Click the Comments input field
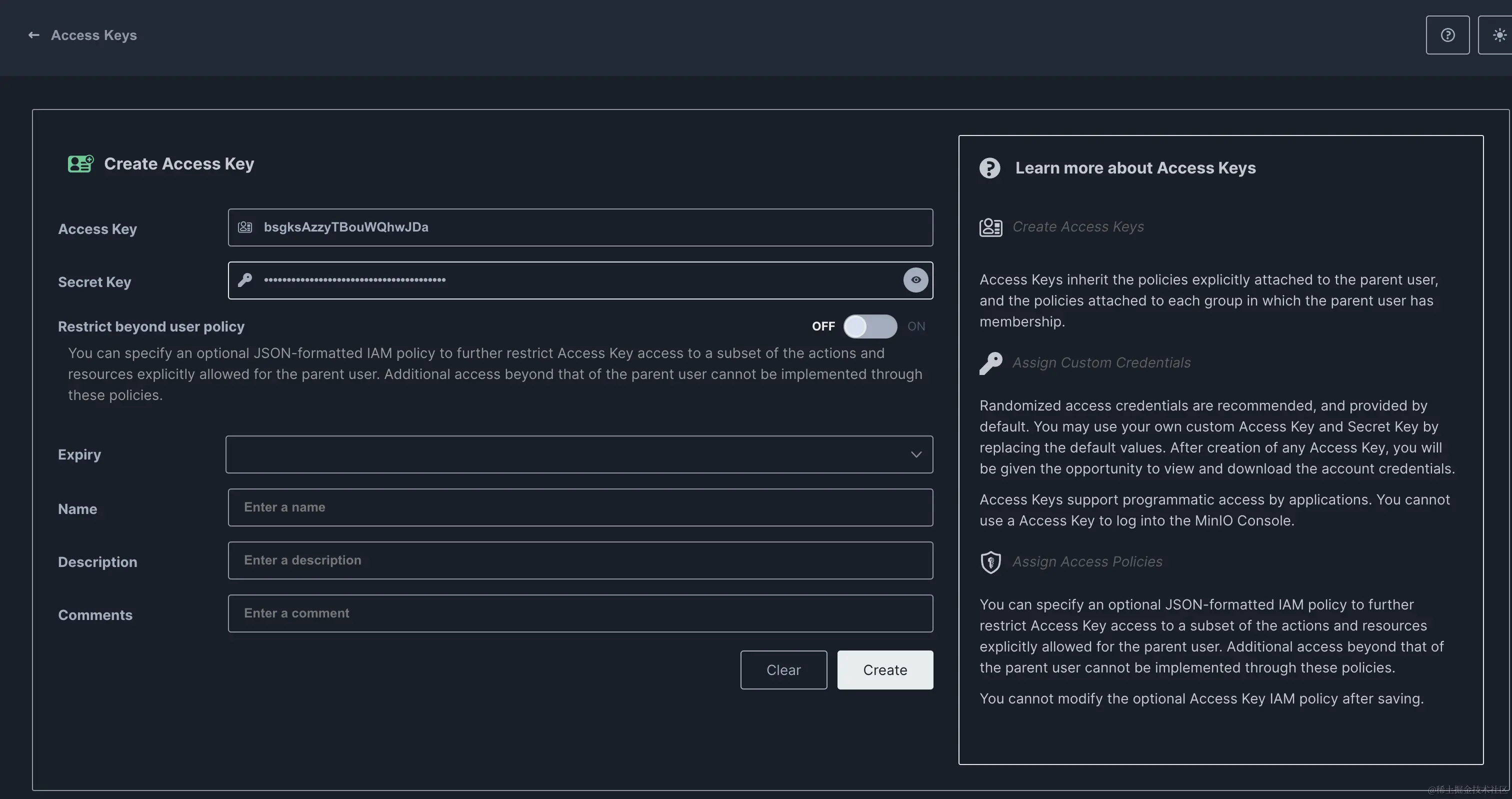 point(580,613)
